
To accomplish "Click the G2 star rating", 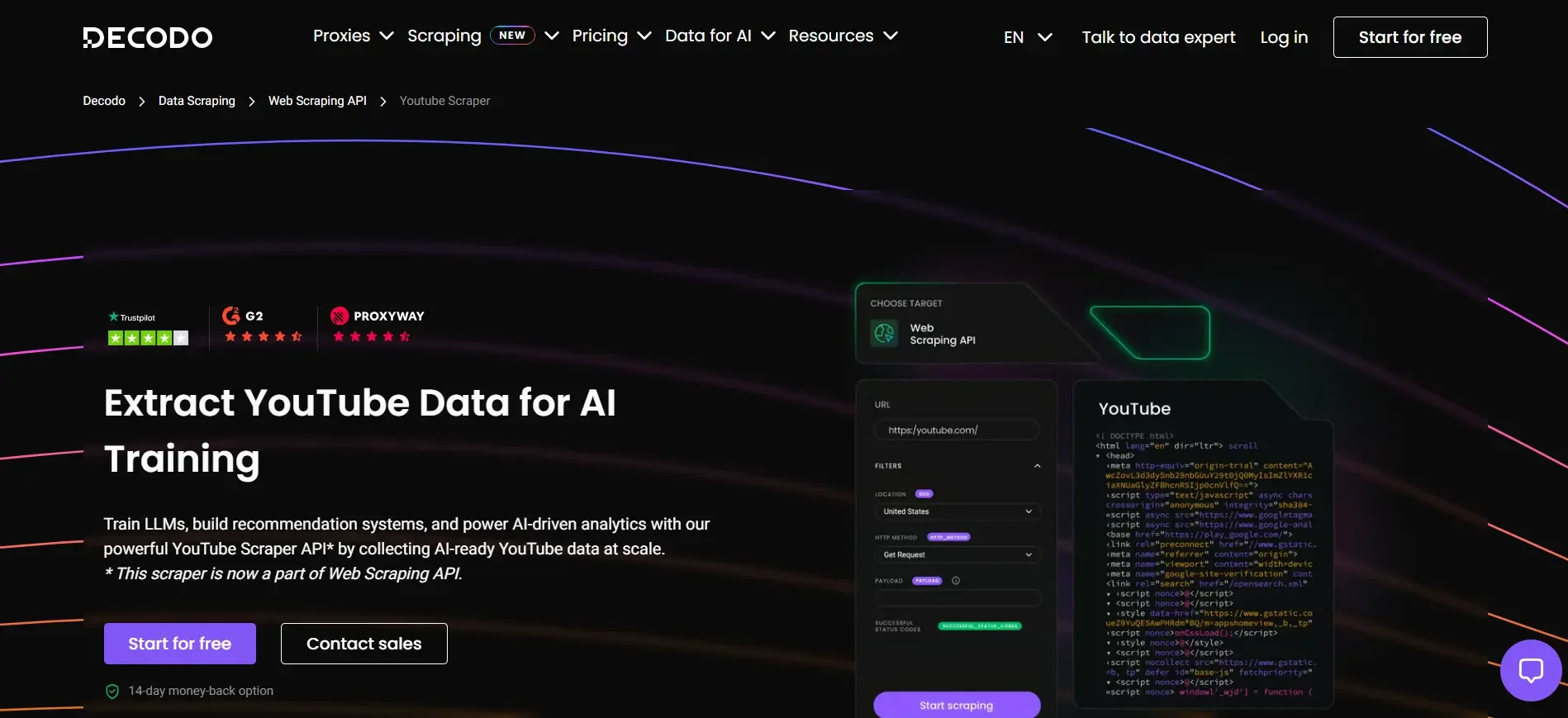I will [x=264, y=336].
